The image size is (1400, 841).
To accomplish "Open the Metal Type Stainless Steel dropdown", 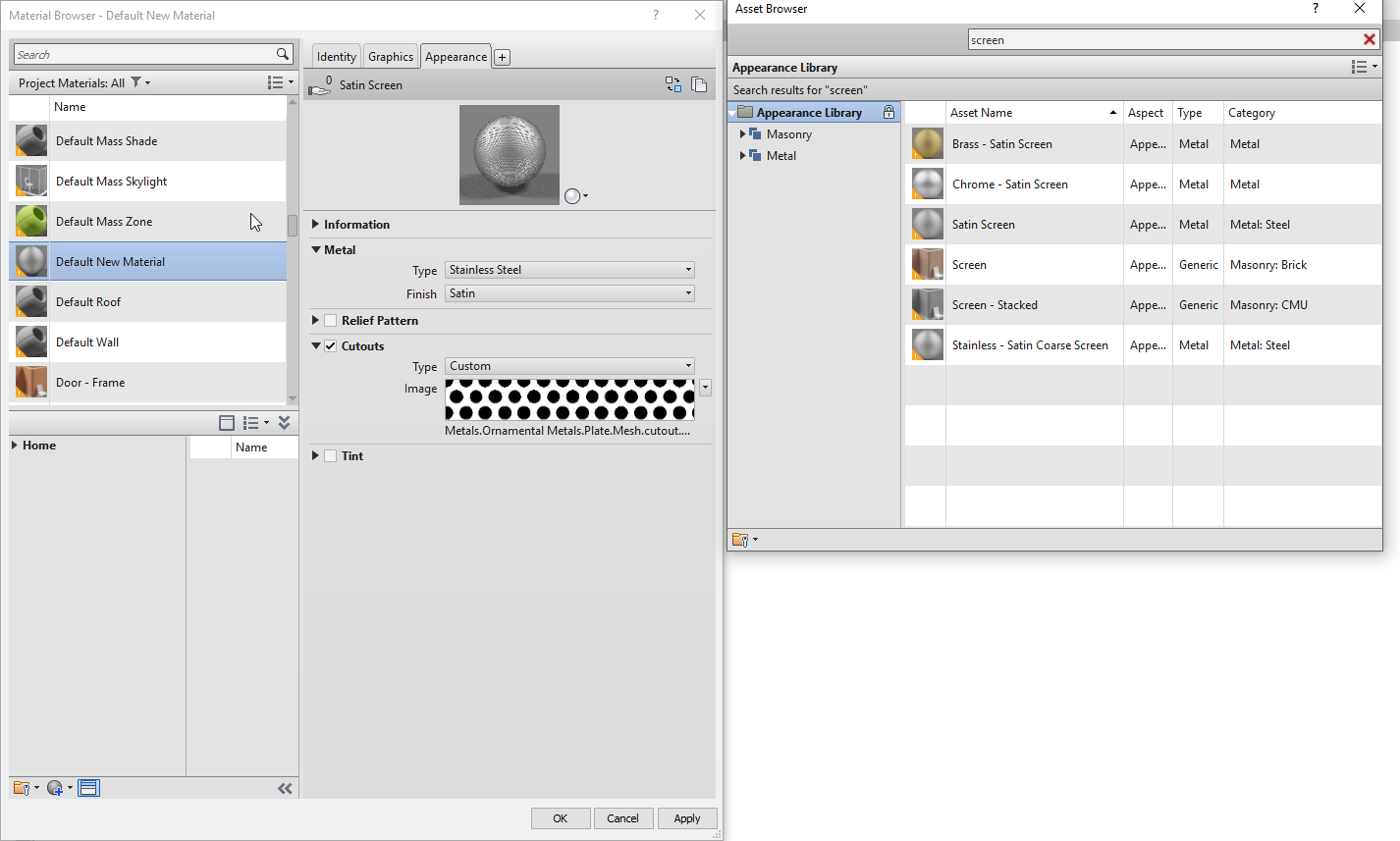I will (x=570, y=270).
